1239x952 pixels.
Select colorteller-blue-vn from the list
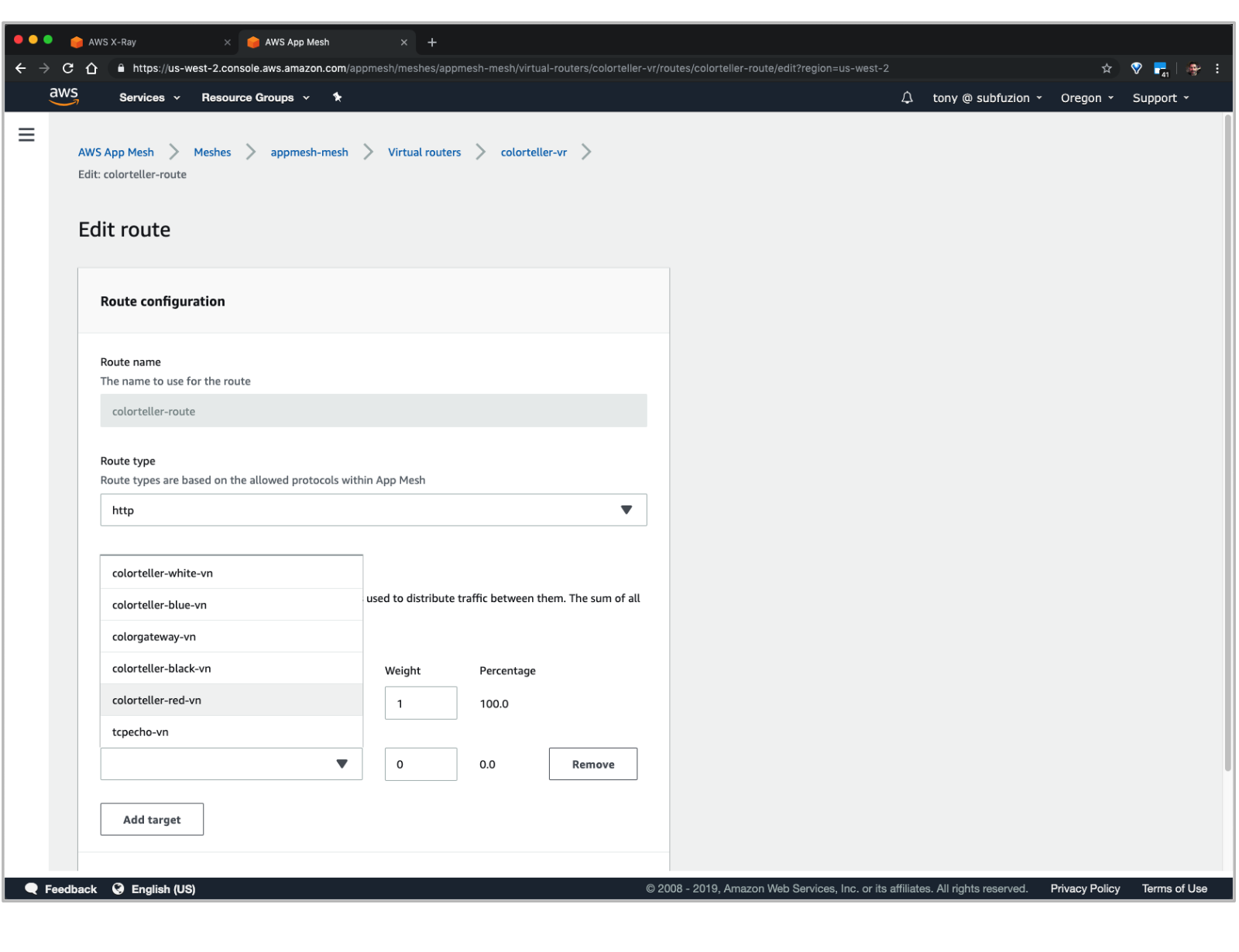pos(232,604)
